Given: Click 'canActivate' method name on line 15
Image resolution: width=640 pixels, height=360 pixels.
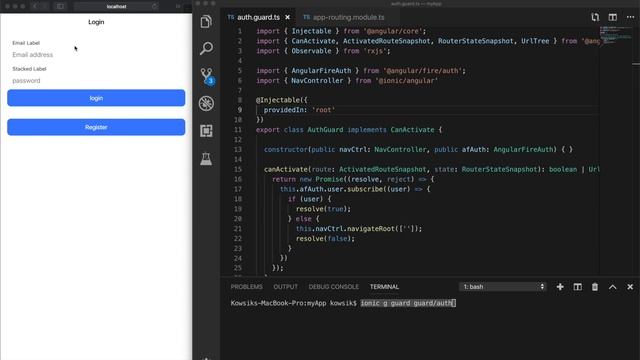Looking at the screenshot, I should [x=286, y=169].
